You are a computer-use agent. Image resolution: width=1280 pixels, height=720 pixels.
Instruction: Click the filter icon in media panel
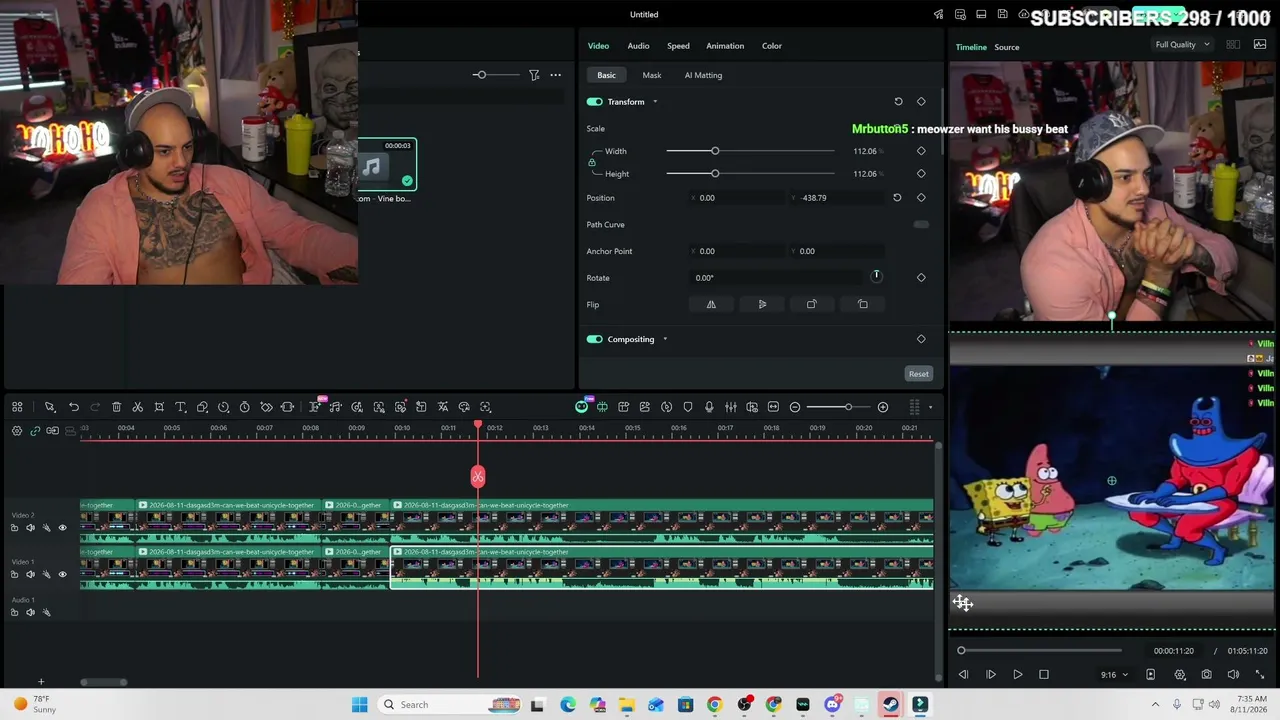pyautogui.click(x=534, y=75)
